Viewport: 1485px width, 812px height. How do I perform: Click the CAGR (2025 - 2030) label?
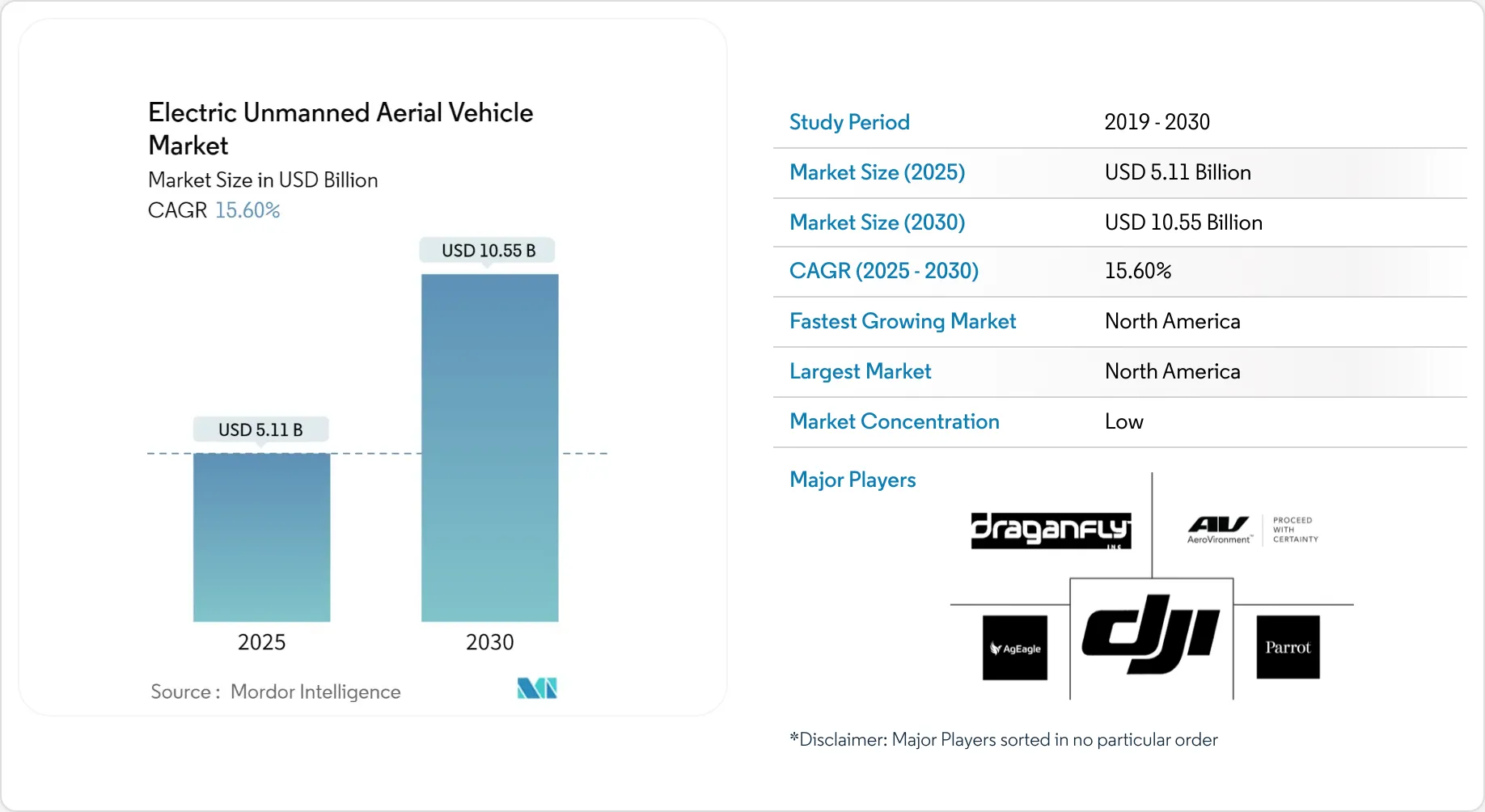pyautogui.click(x=884, y=271)
